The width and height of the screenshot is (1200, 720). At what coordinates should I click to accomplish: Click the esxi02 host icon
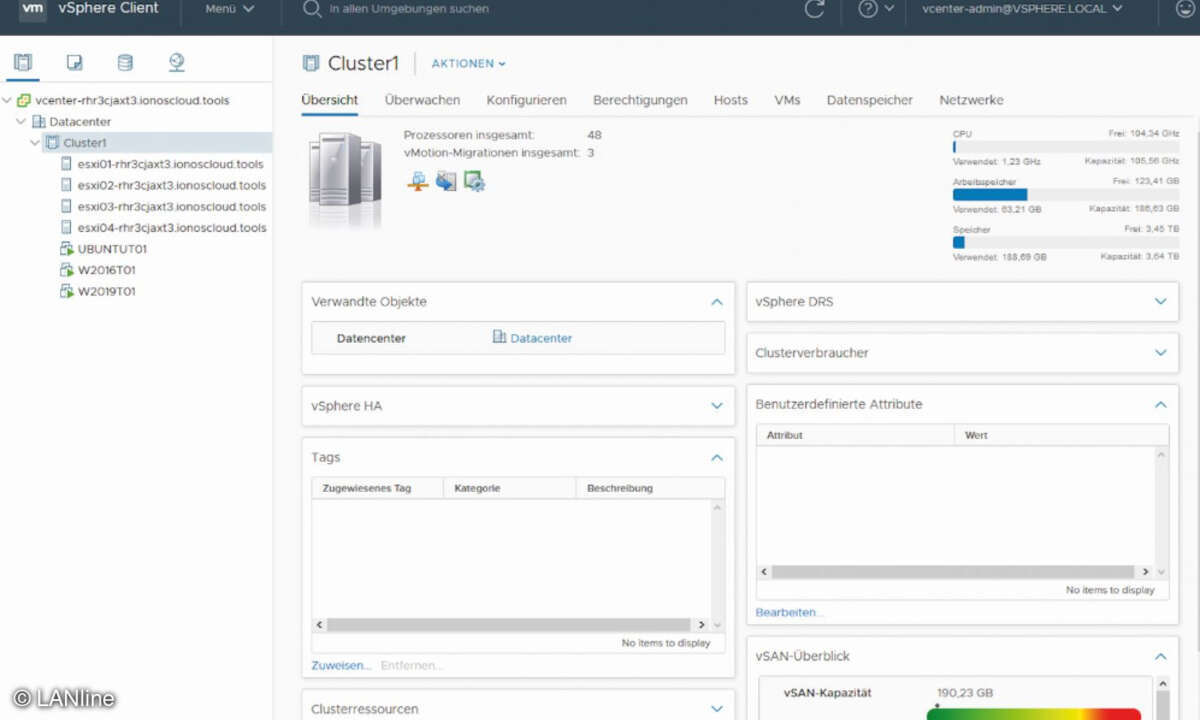tap(68, 185)
